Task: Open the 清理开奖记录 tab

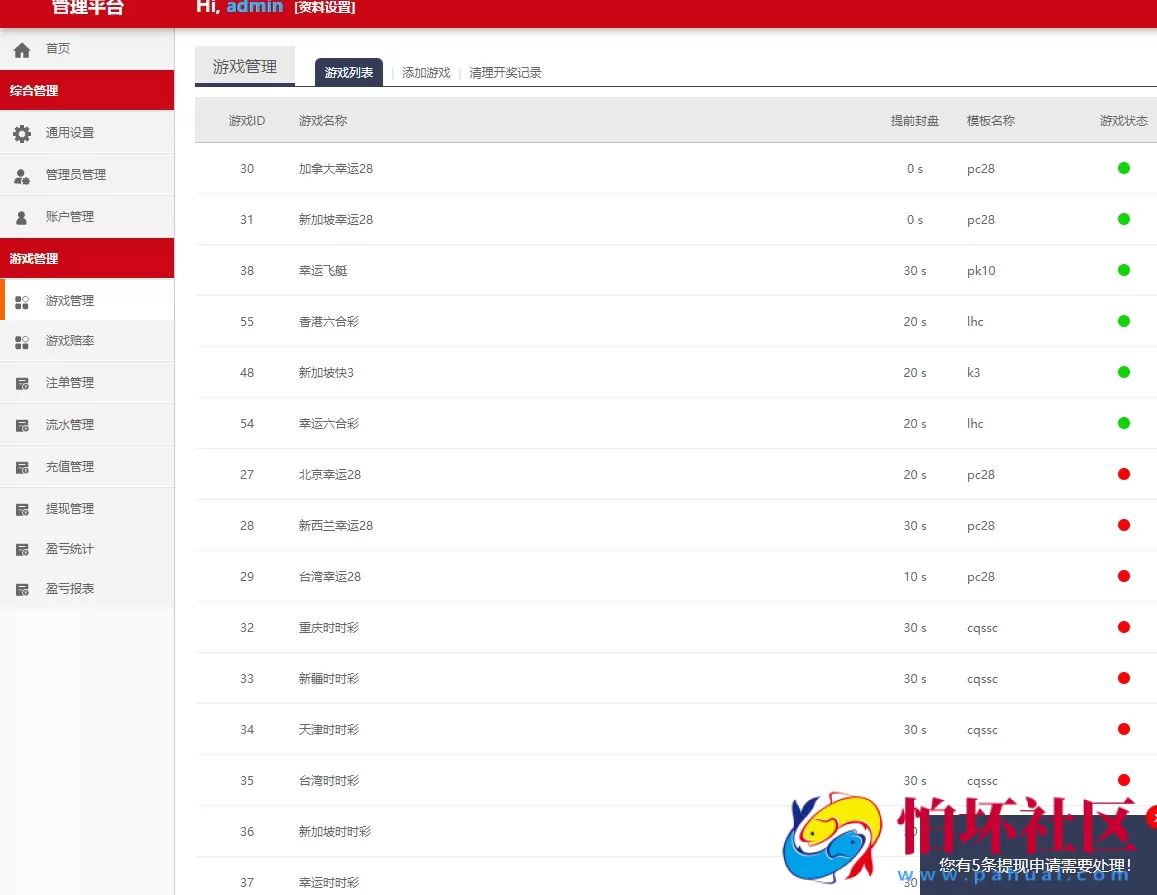Action: (505, 72)
